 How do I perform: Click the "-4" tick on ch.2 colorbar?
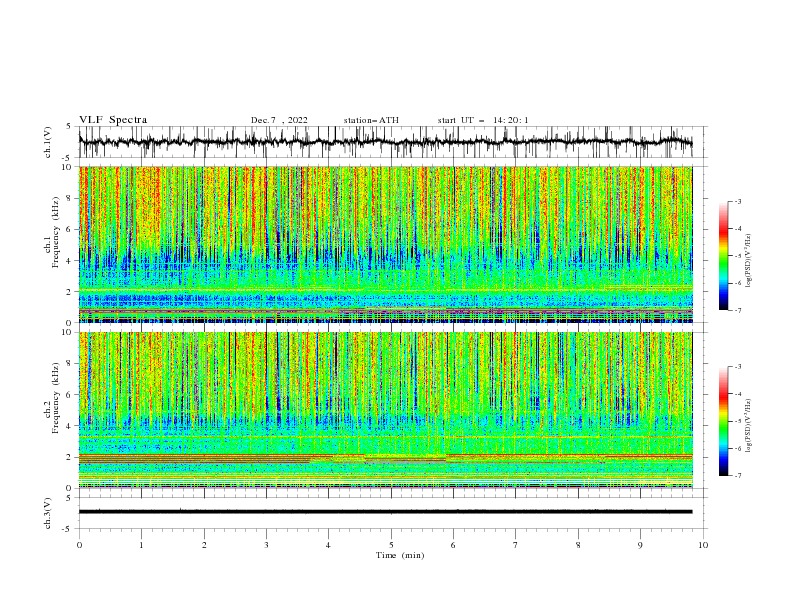(x=738, y=394)
